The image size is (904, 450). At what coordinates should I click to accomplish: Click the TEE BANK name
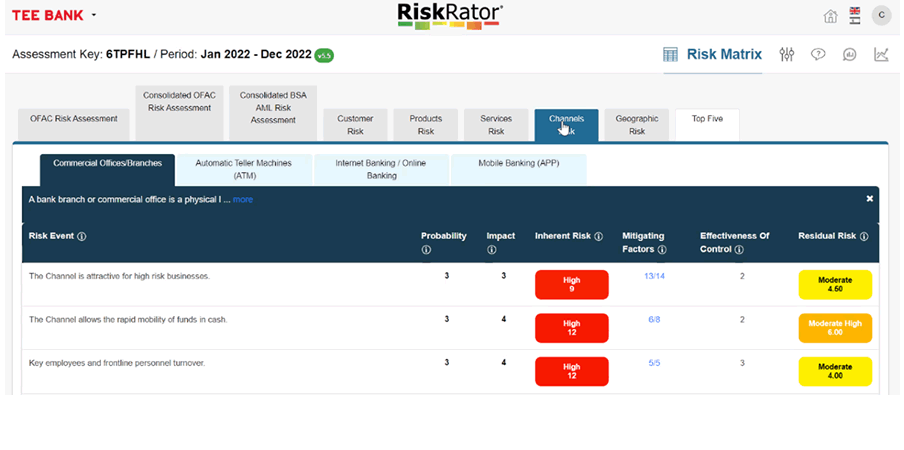(48, 16)
